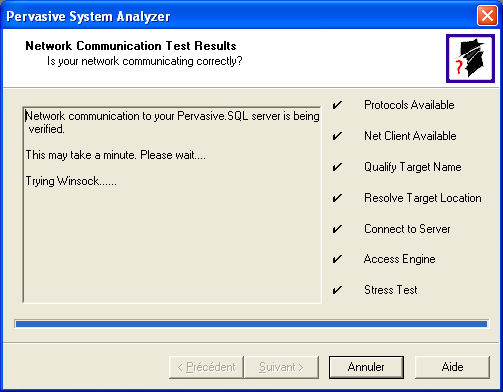This screenshot has width=503, height=392.
Task: Click the Protocols Available label
Action: point(409,105)
